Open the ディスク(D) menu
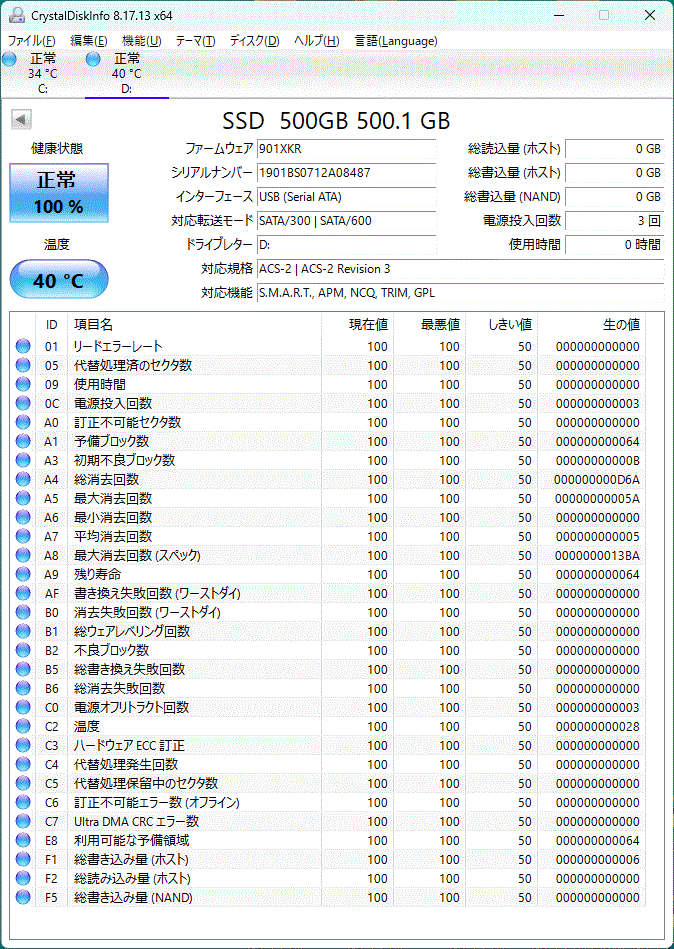674x949 pixels. coord(254,41)
